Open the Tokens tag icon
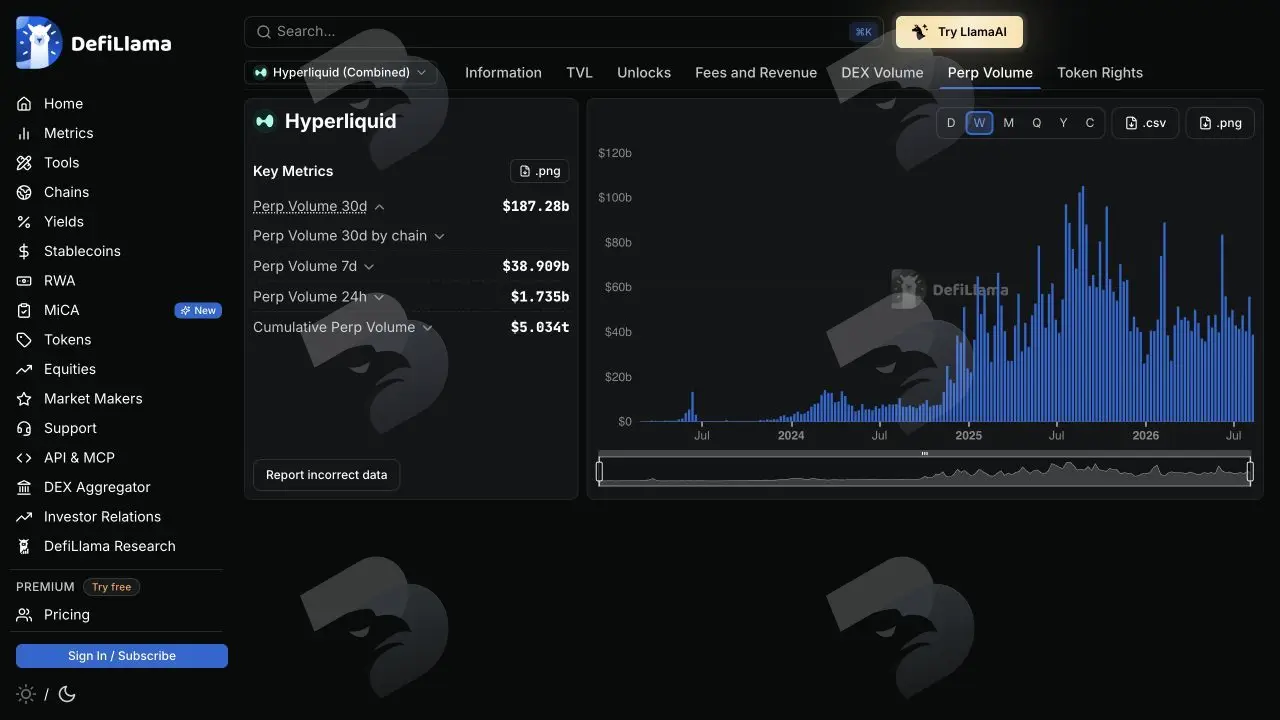Viewport: 1280px width, 720px height. point(25,339)
